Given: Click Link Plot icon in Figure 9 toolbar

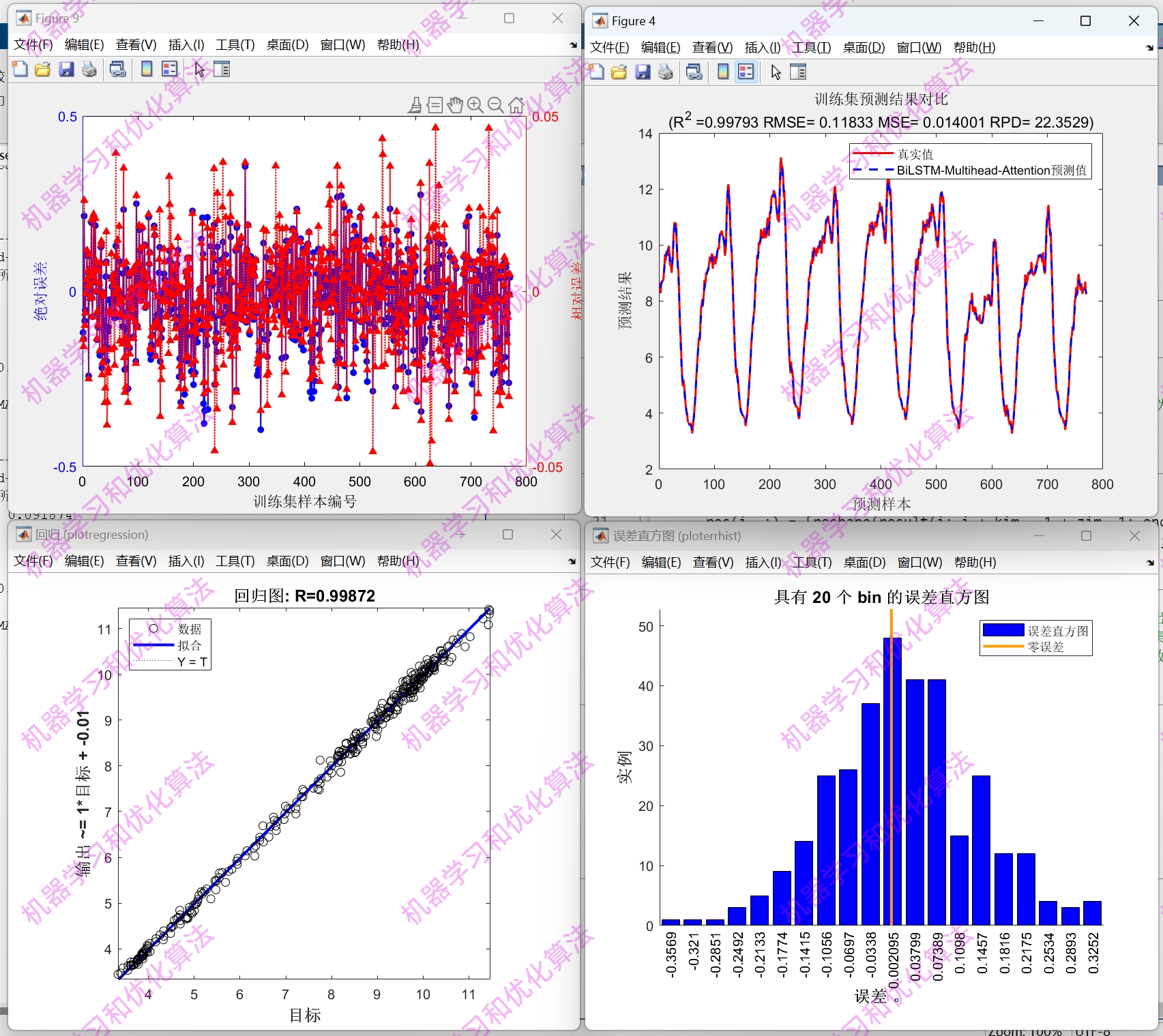Looking at the screenshot, I should (118, 69).
